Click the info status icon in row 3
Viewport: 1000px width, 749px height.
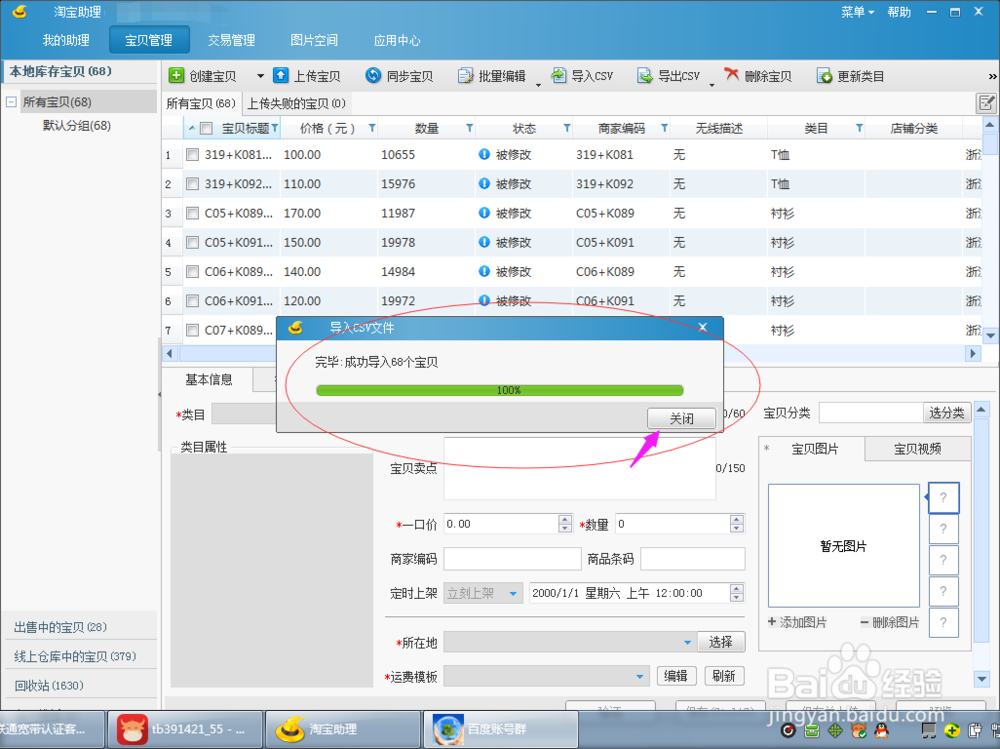[x=484, y=212]
